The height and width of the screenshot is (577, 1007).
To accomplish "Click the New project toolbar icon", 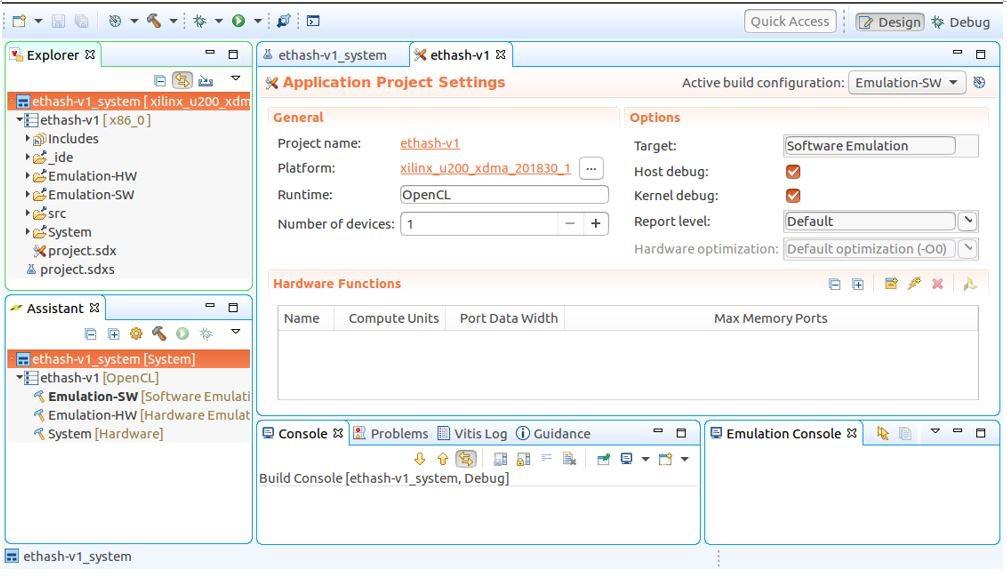I will click(x=19, y=21).
